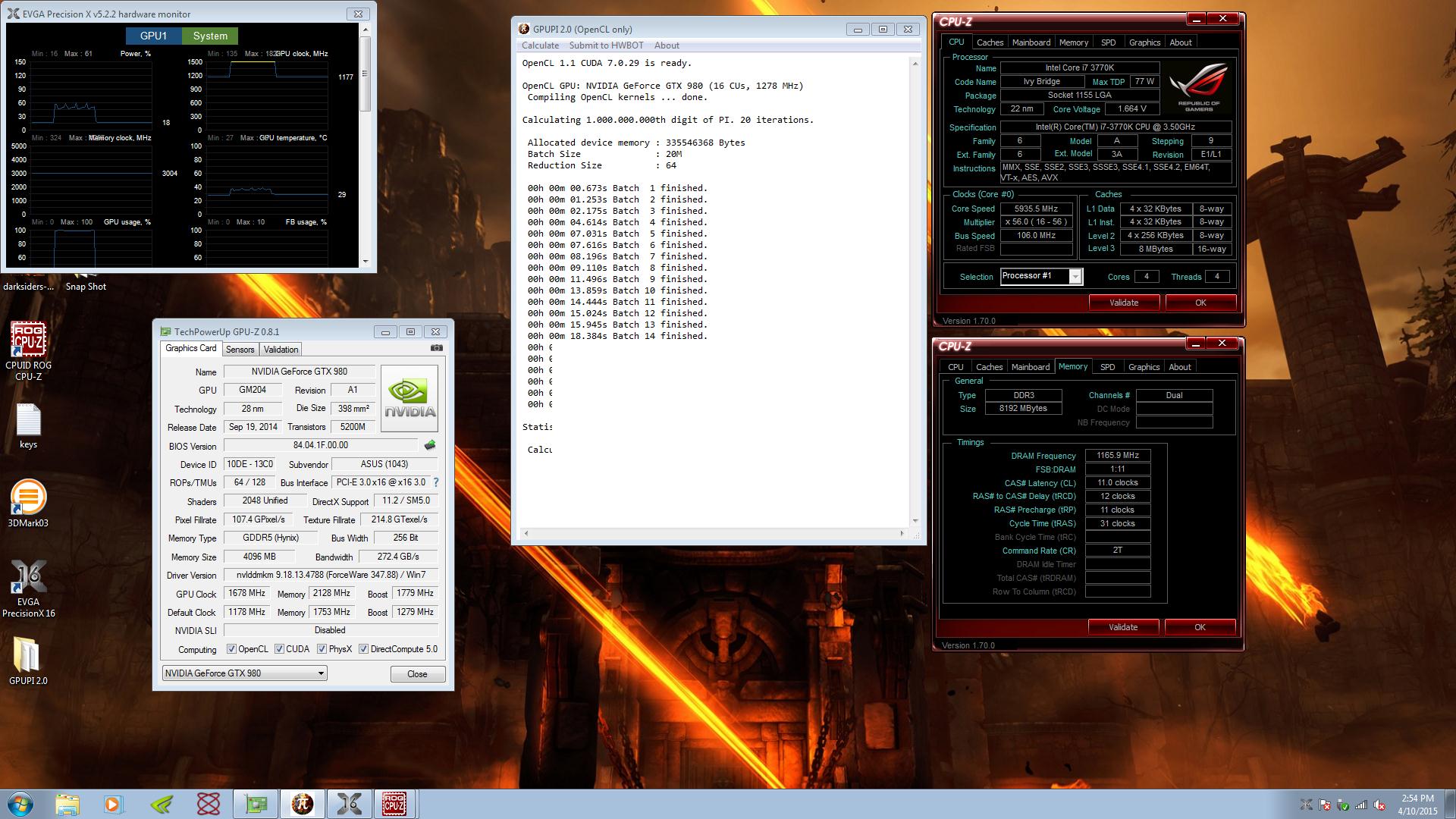1456x819 pixels.
Task: Click the Core Speed value 5935.5 MHz
Action: pos(1037,209)
